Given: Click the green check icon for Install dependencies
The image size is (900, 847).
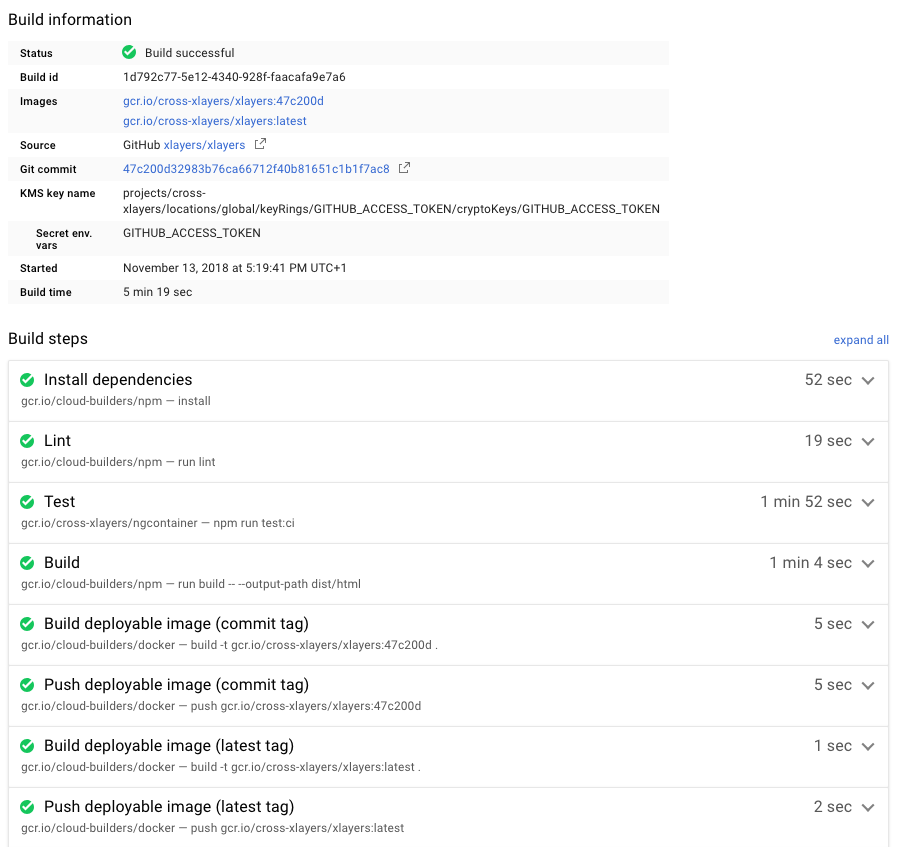Looking at the screenshot, I should (28, 380).
